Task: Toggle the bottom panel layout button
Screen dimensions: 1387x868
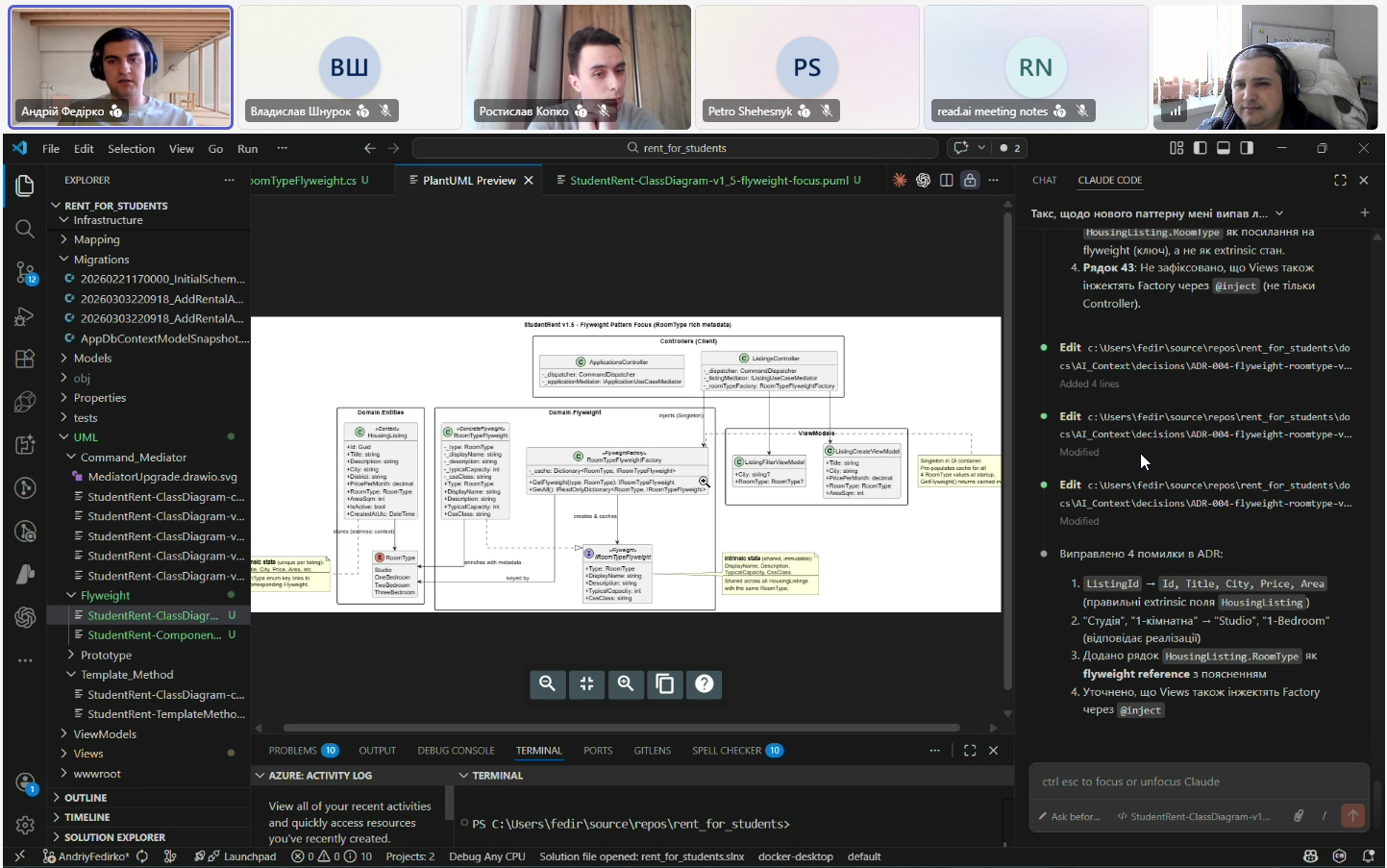Action: [1224, 148]
